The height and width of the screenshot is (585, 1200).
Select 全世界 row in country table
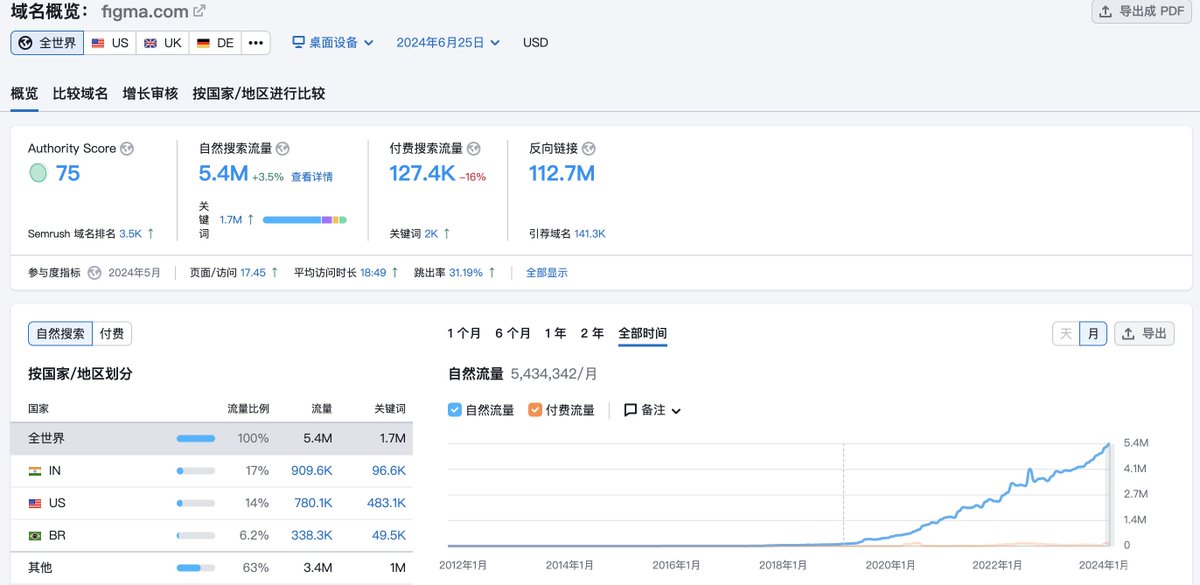tap(211, 438)
